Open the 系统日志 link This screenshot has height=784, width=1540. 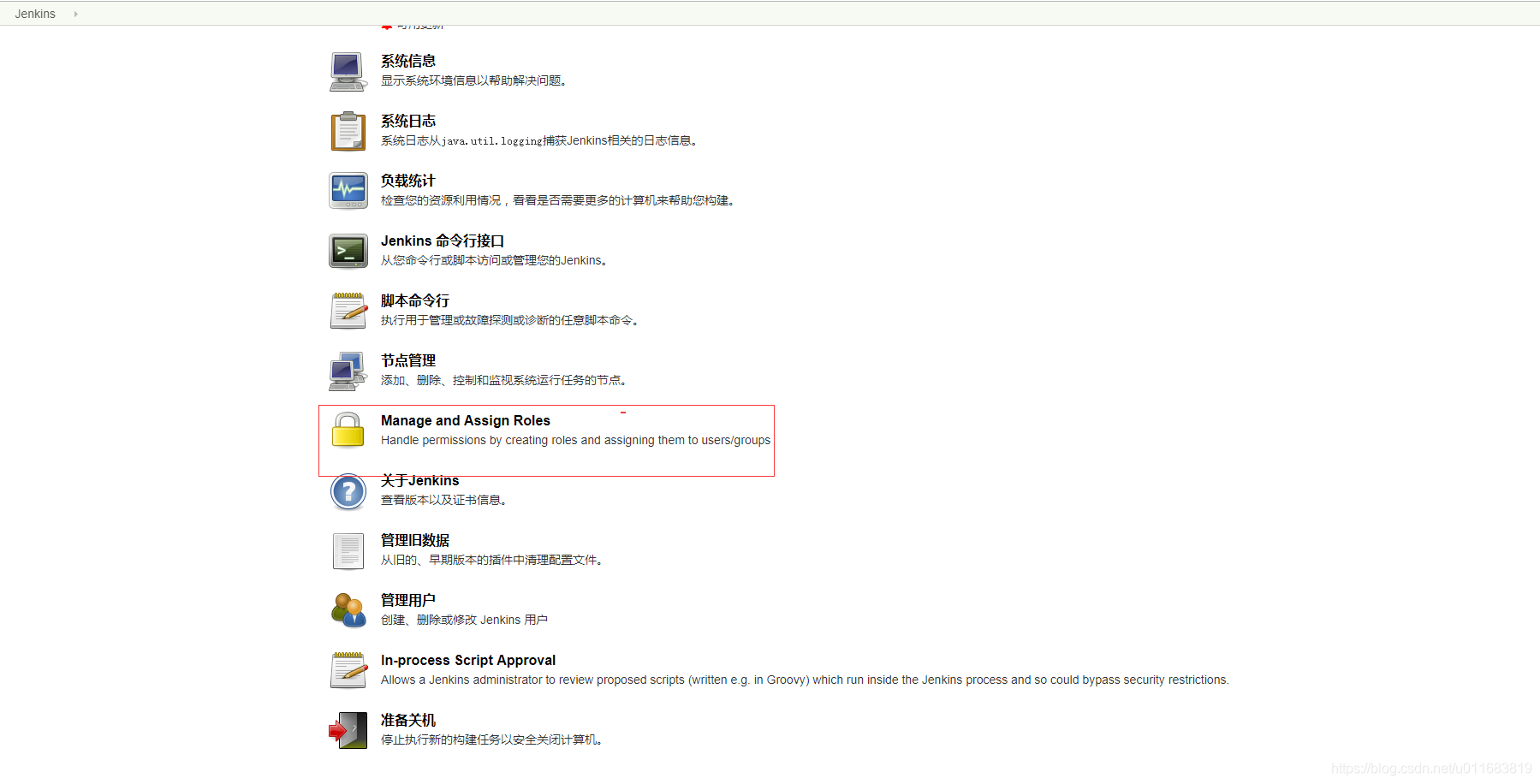tap(408, 121)
